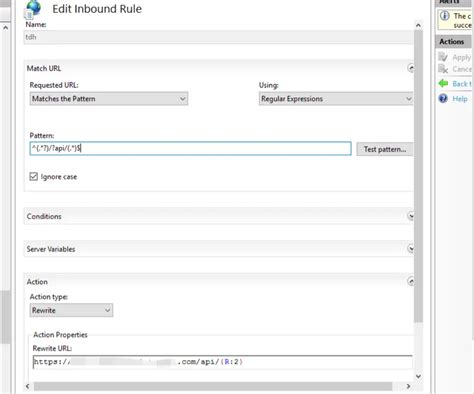Click the Edit Inbound Rule globe icon
The width and height of the screenshot is (474, 394).
33,9
